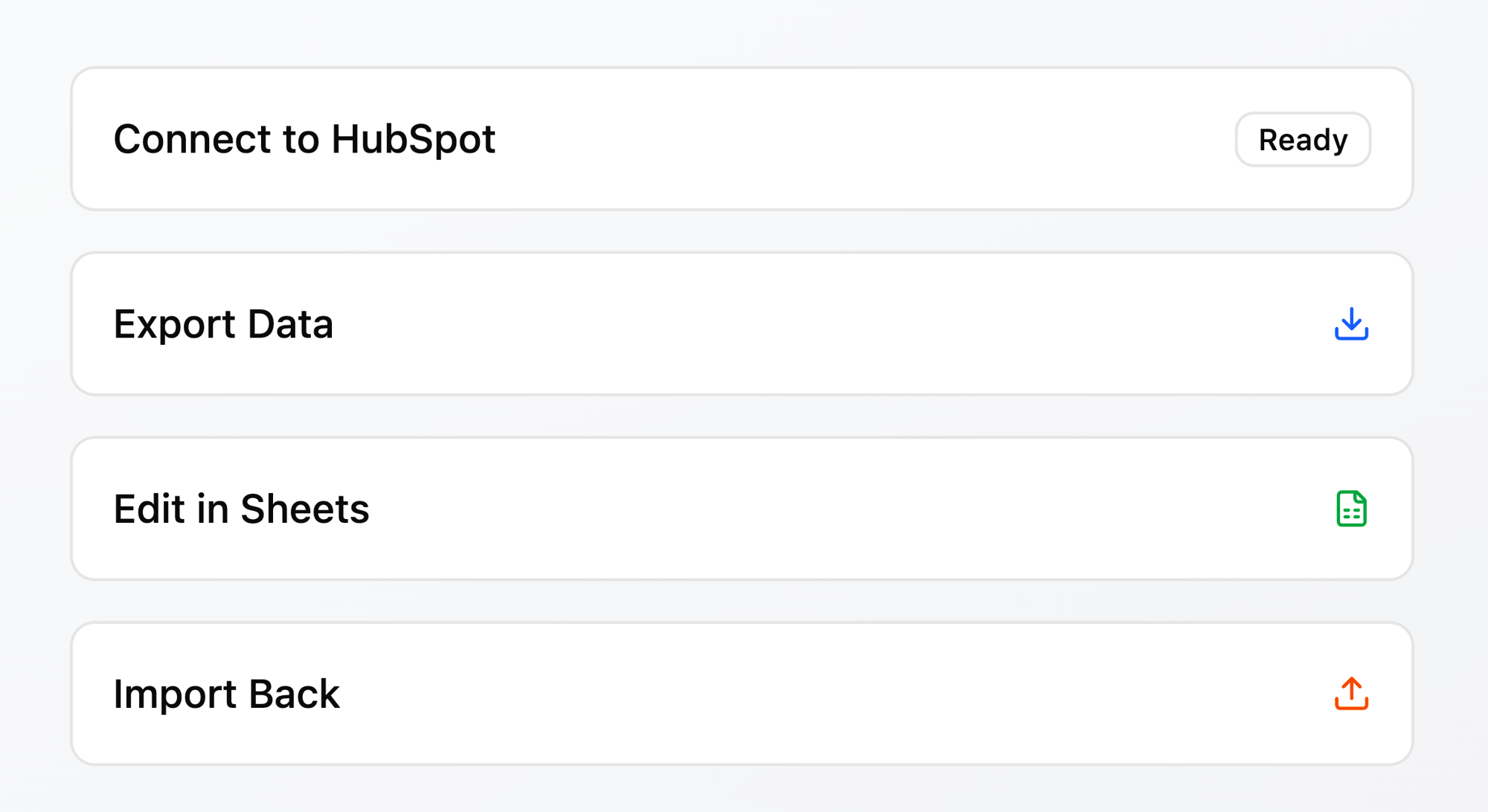Click the word HubSpot in first card
The image size is (1488, 812).
(413, 139)
